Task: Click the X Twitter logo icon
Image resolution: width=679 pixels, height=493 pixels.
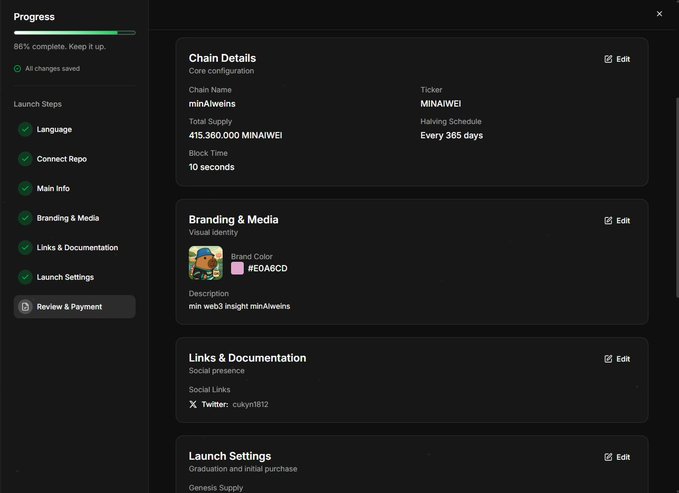Action: click(193, 404)
